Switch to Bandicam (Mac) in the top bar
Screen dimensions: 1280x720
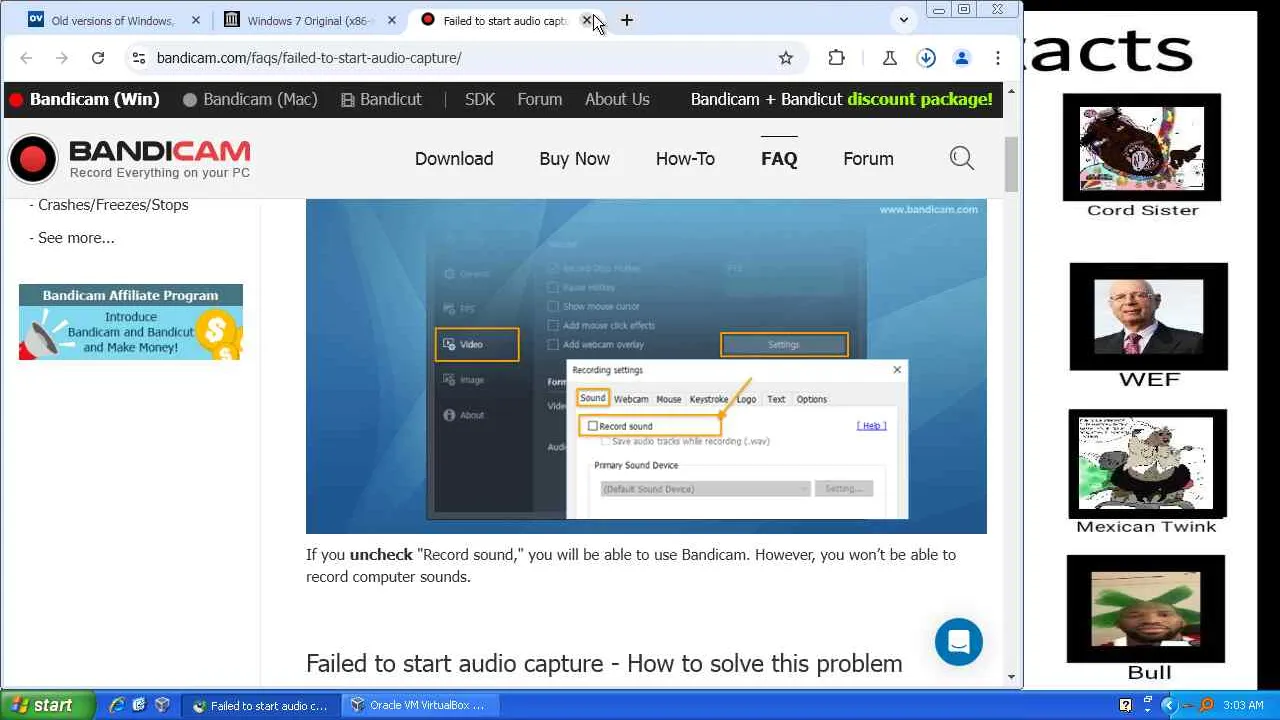tap(250, 99)
